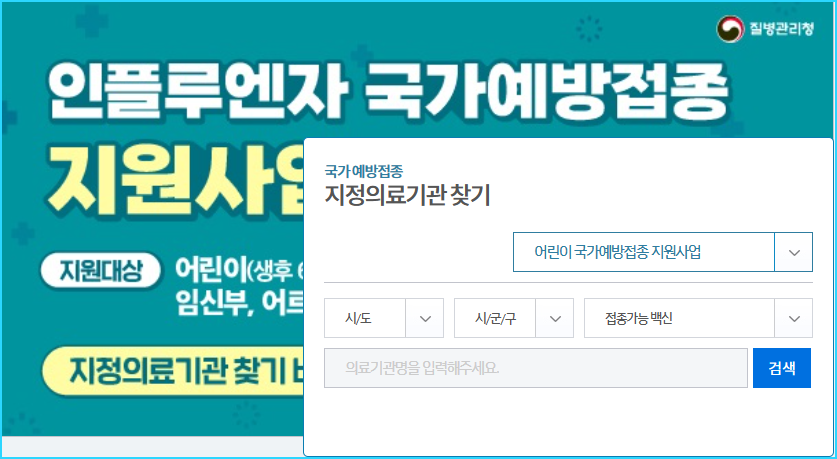Image resolution: width=837 pixels, height=459 pixels.
Task: Click the 질병관리청 logo
Action: pos(764,29)
